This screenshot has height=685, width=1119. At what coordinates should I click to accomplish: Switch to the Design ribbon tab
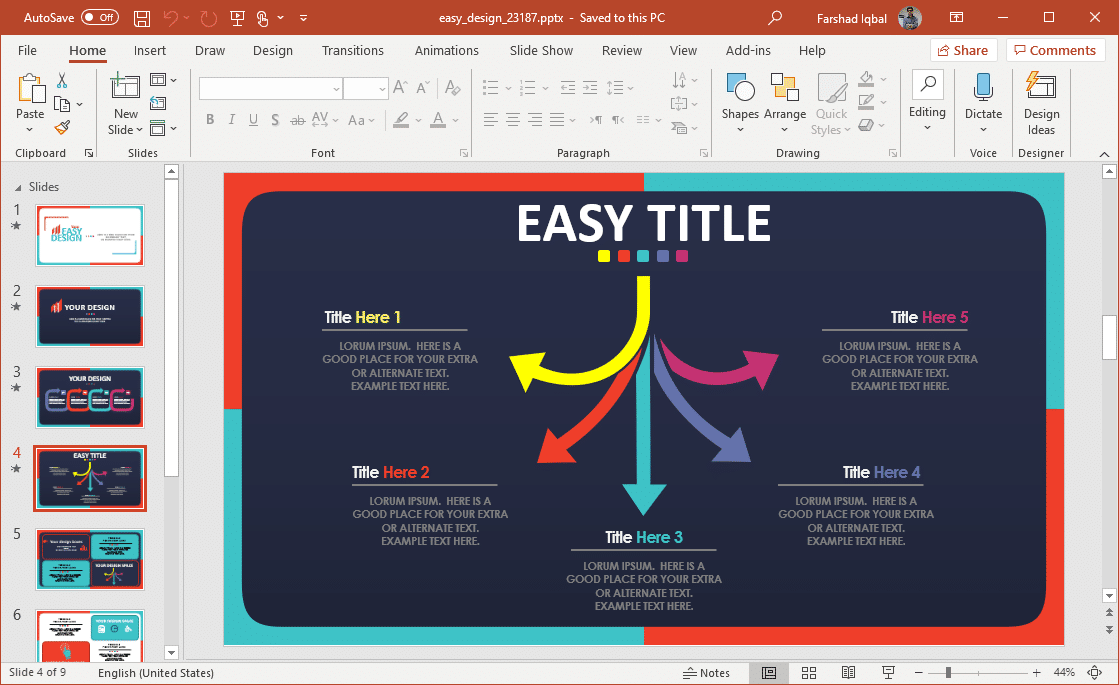click(x=273, y=50)
